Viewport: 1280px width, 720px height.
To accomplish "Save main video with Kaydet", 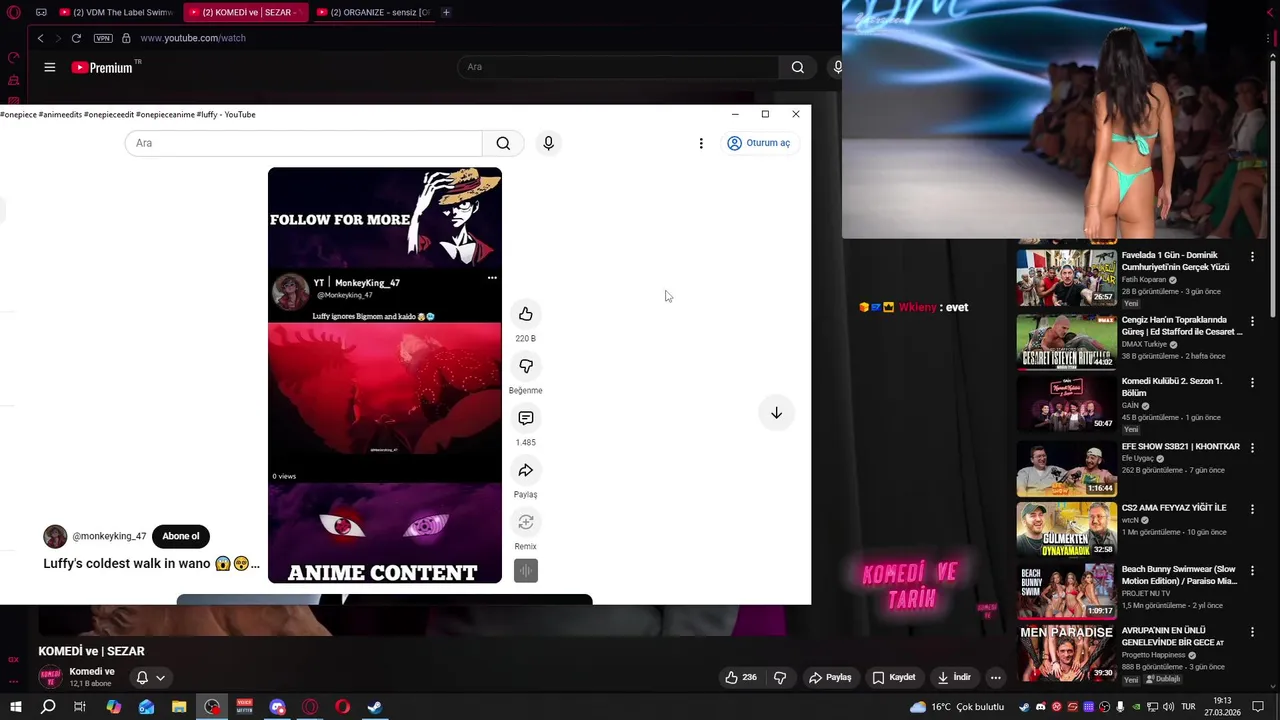I will (x=894, y=677).
